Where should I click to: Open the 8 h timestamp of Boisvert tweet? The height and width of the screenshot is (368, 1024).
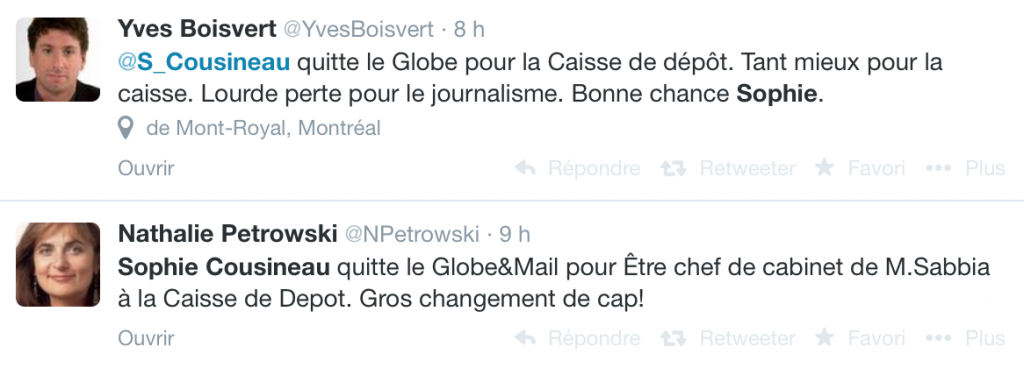[x=469, y=29]
